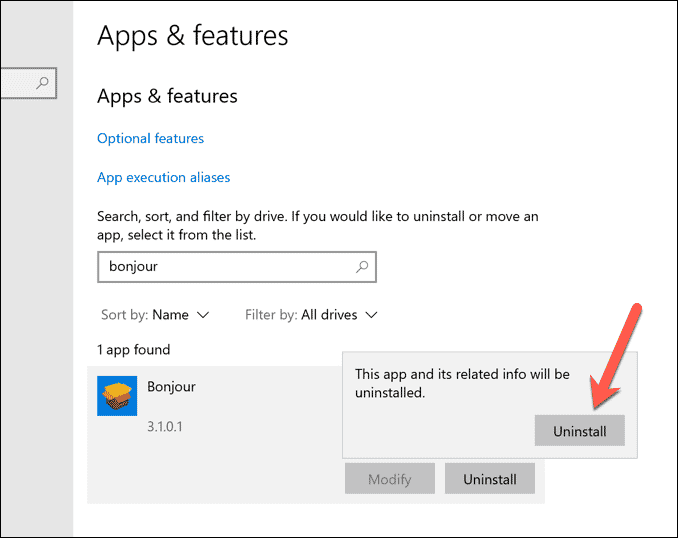The image size is (678, 538).
Task: Expand the chevron next to All drives
Action: click(371, 315)
